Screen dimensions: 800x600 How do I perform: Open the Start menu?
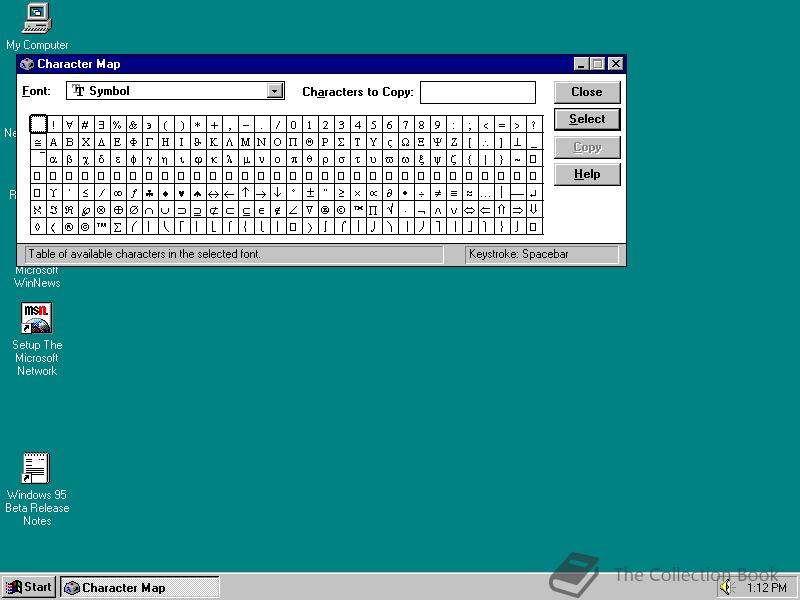tap(29, 587)
